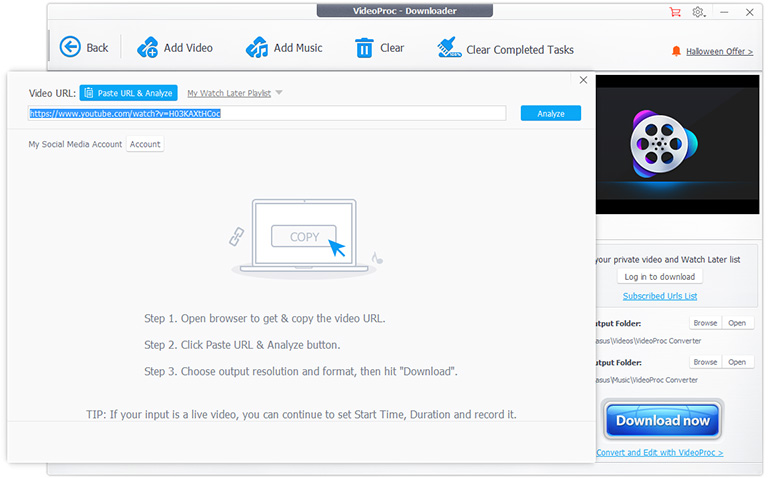Image resolution: width=768 pixels, height=478 pixels.
Task: Click the clipboard icon in Paste URL & Analyze
Action: pos(89,93)
